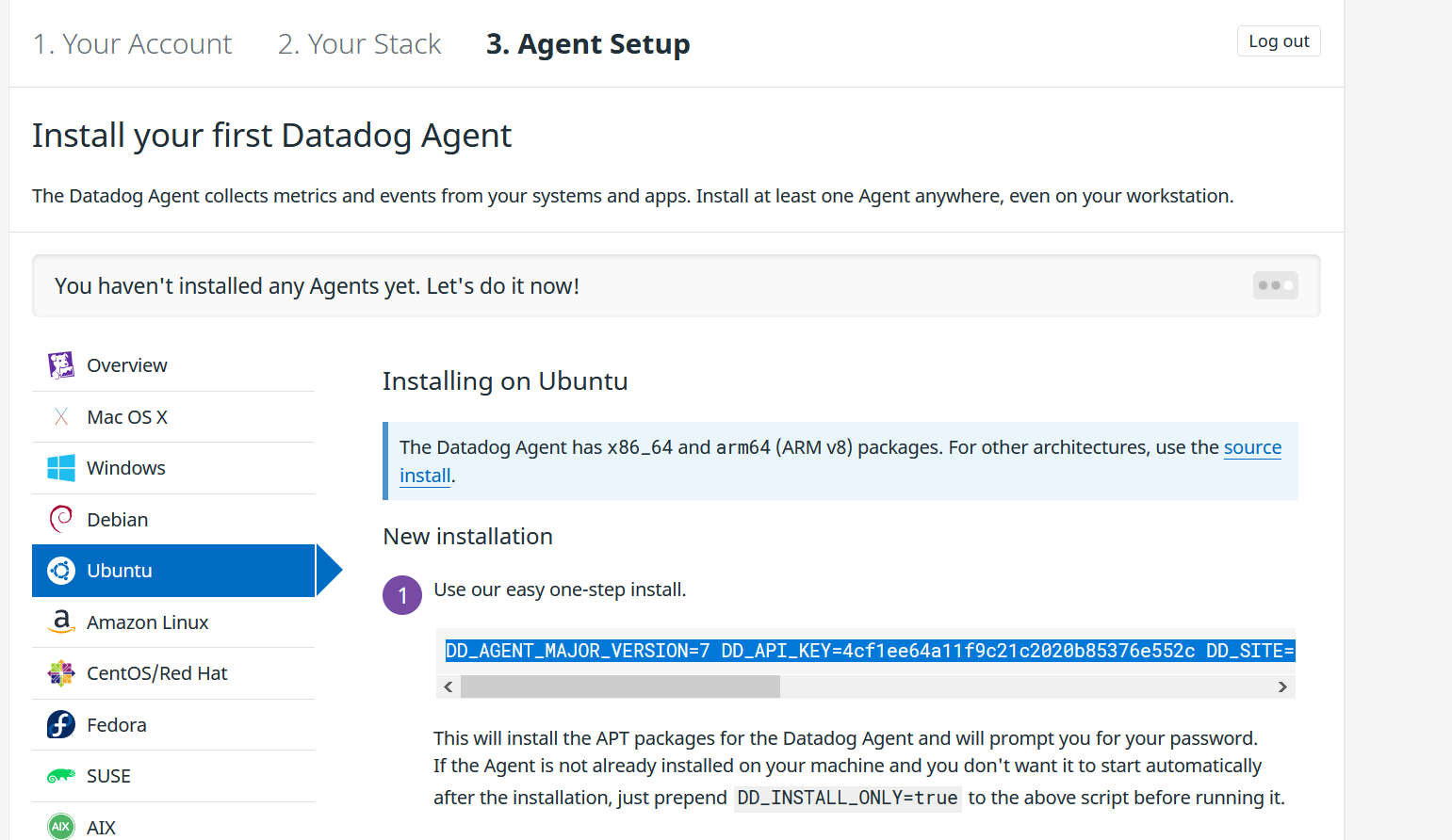Click the horizontal scrollbar thumb
This screenshot has height=840, width=1452.
620,687
